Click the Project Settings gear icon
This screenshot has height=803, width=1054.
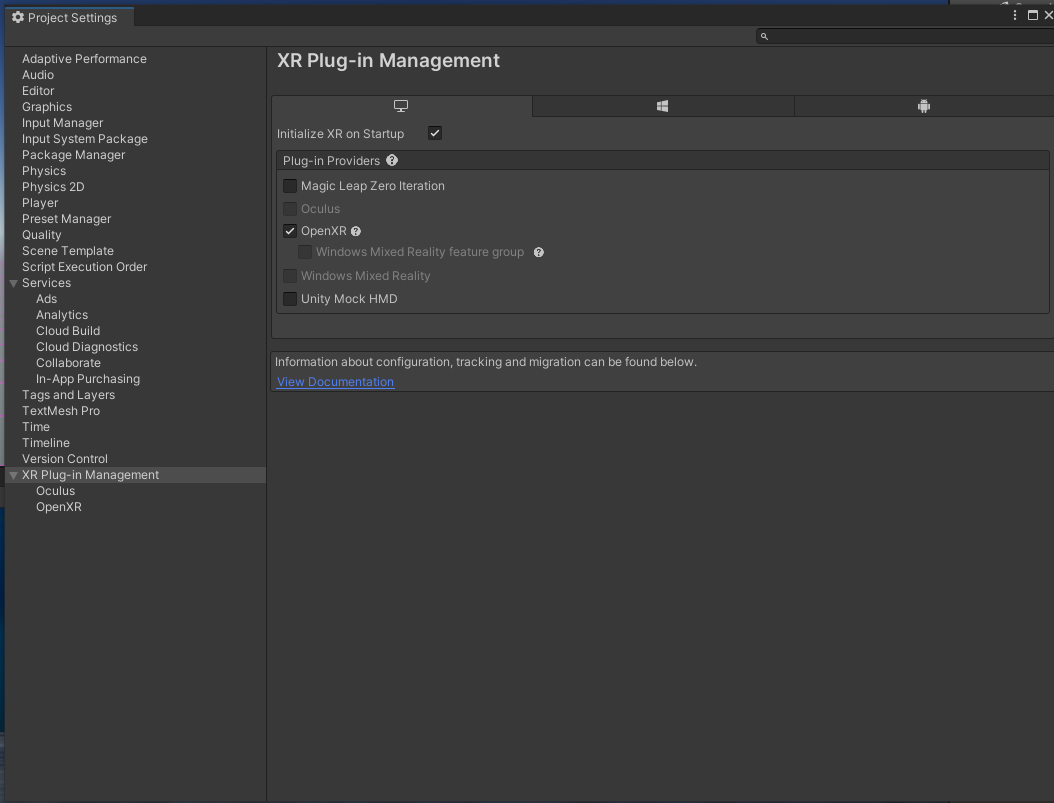coord(18,18)
